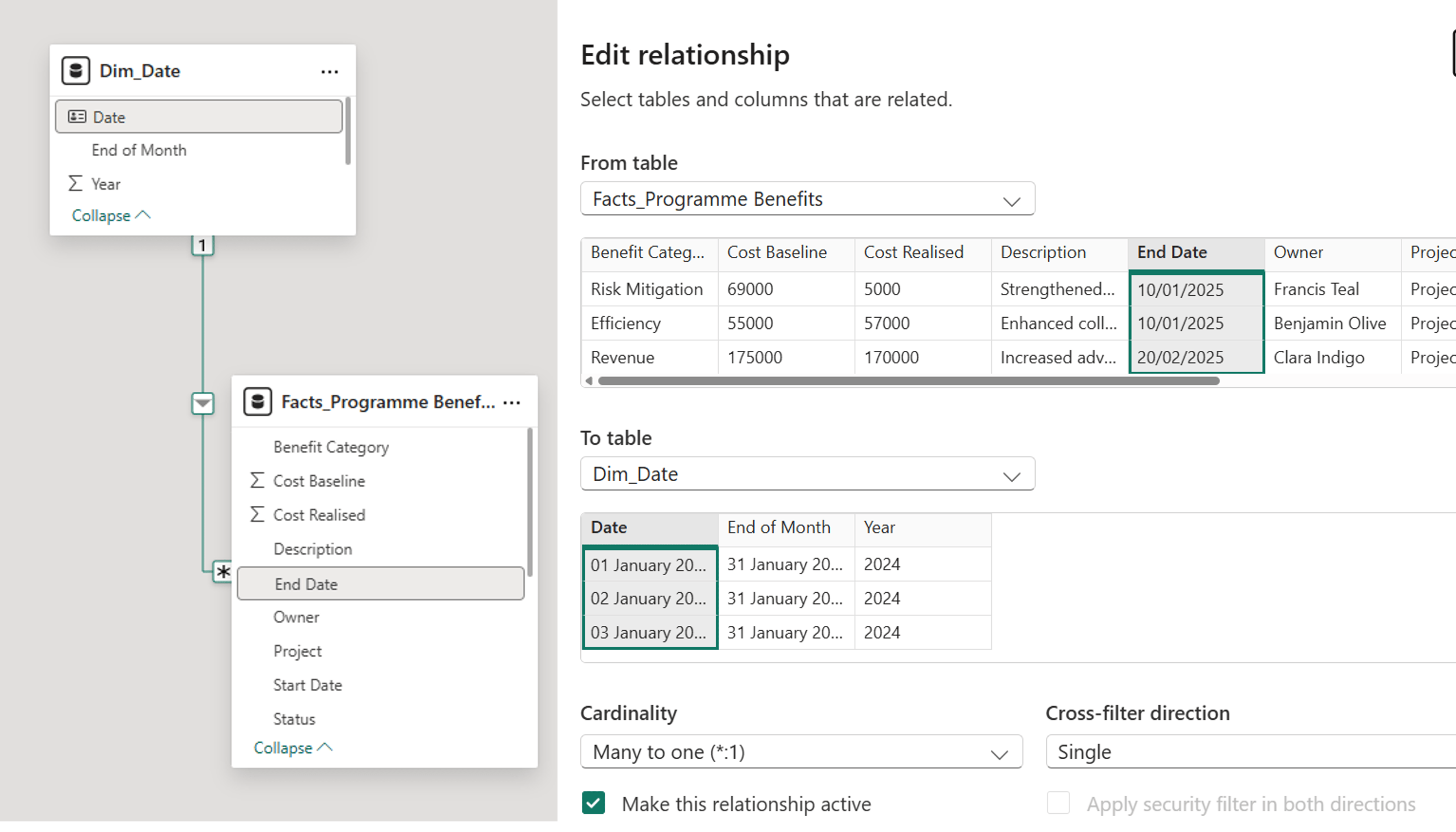
Task: Click the Risk Mitigation cell in preview
Action: click(x=650, y=289)
